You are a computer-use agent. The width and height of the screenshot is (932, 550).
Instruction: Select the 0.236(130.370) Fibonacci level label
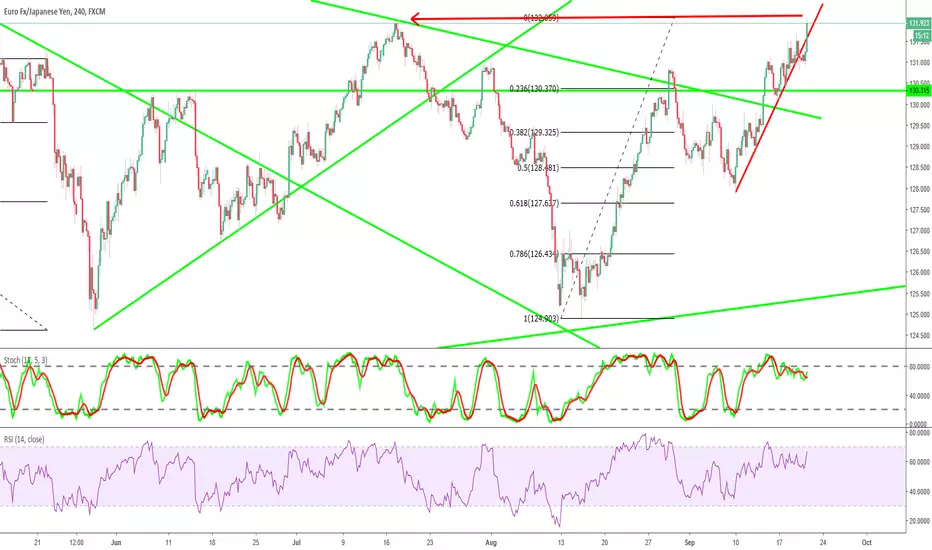tap(534, 89)
